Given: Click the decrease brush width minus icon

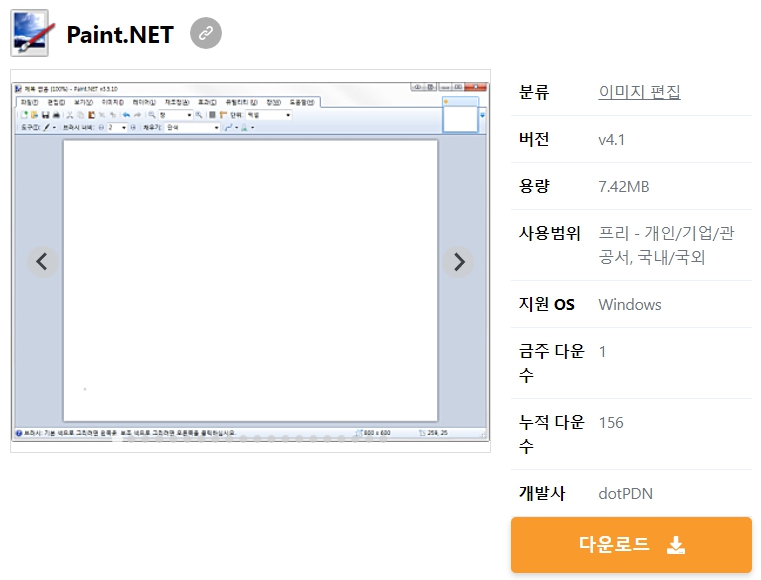Looking at the screenshot, I should 101,127.
